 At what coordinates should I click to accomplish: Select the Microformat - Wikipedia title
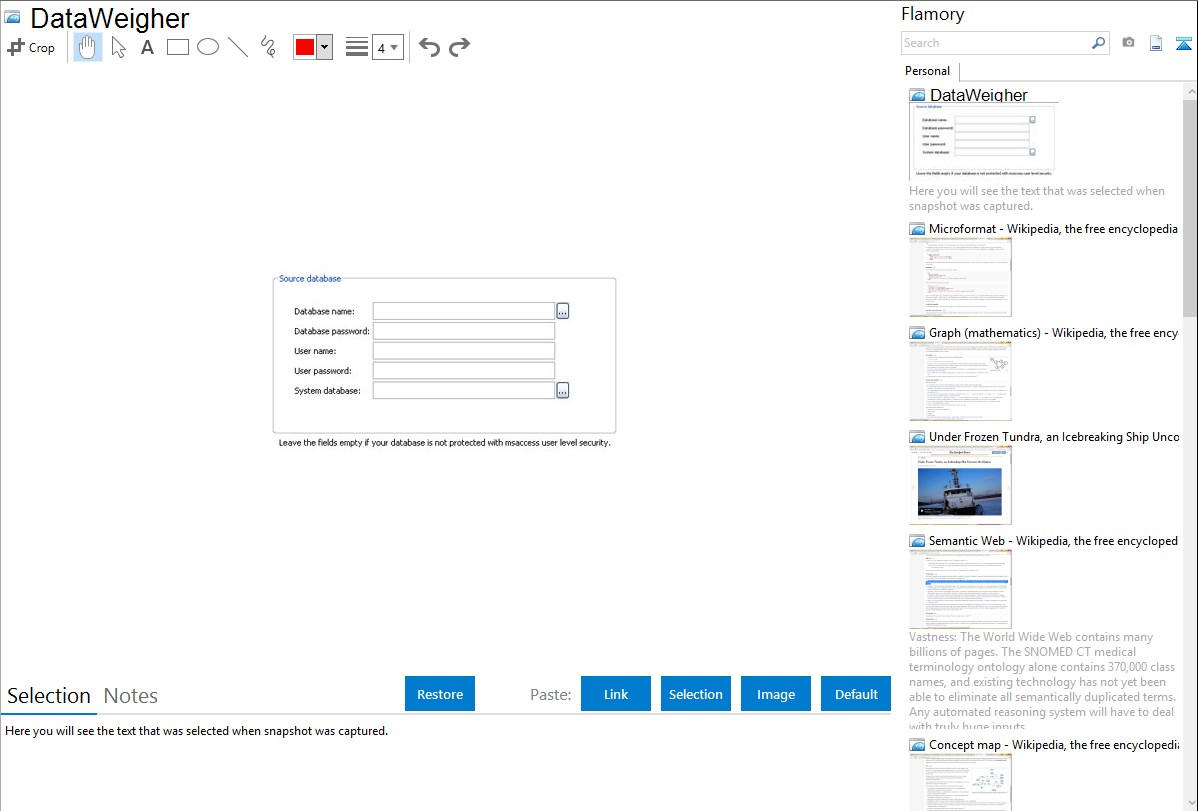click(x=1053, y=229)
